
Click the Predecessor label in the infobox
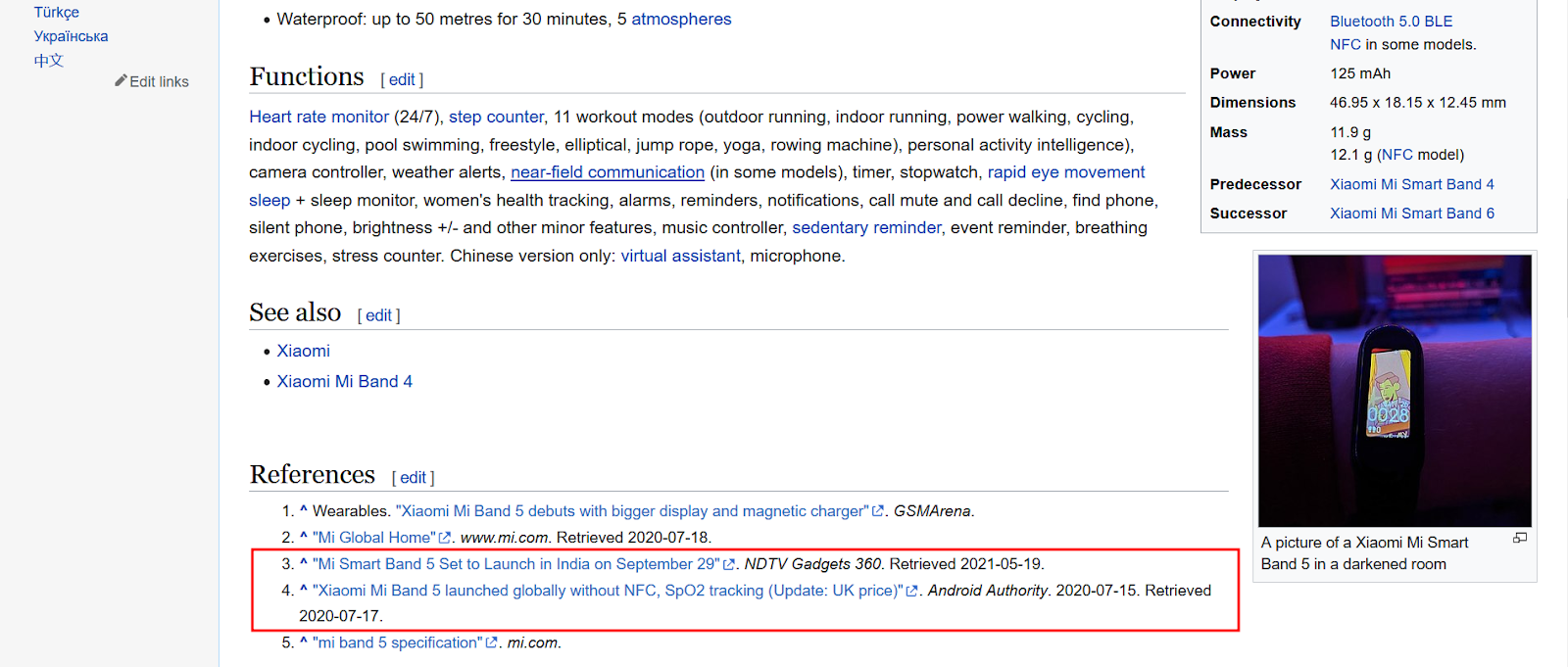pos(1255,184)
